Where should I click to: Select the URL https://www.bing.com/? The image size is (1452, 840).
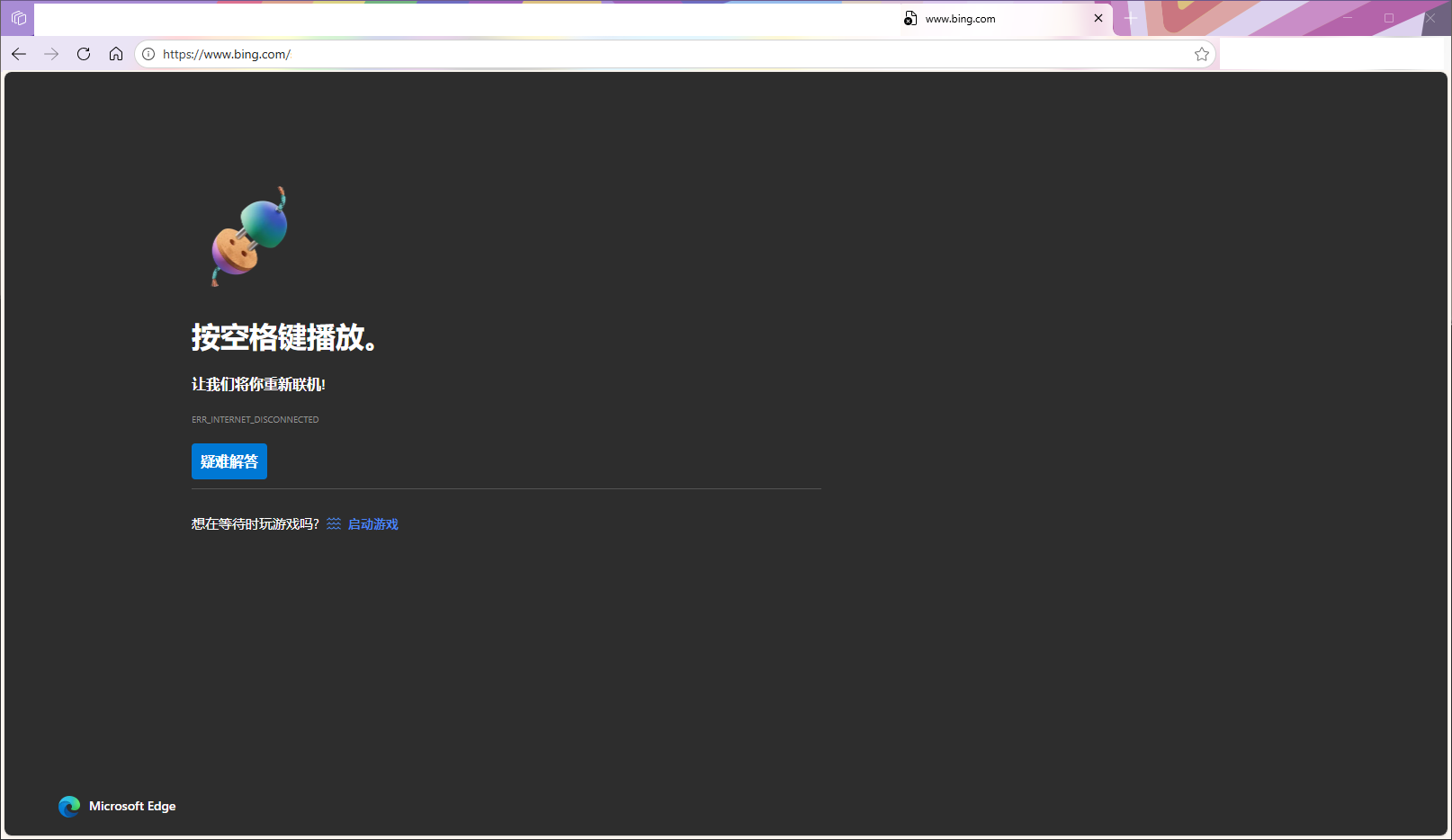225,54
